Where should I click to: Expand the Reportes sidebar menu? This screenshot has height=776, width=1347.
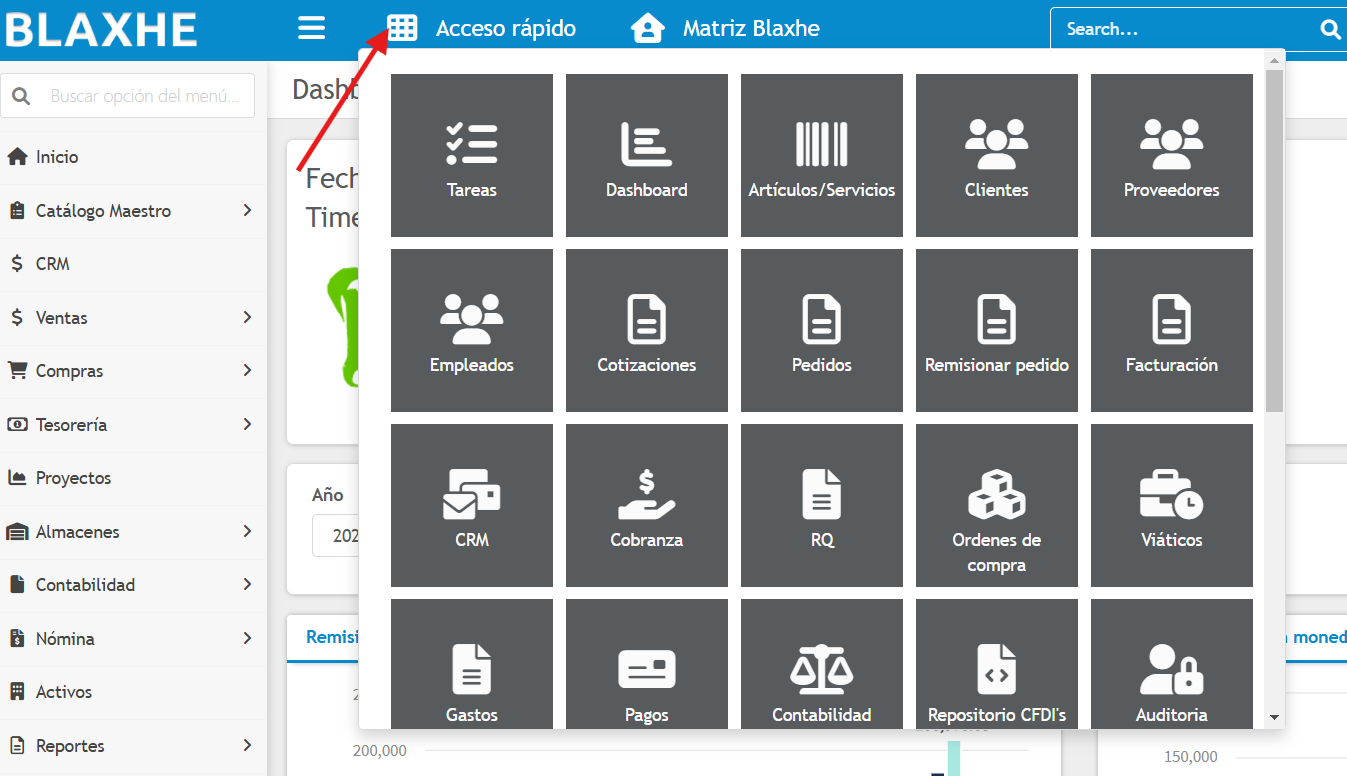click(133, 746)
